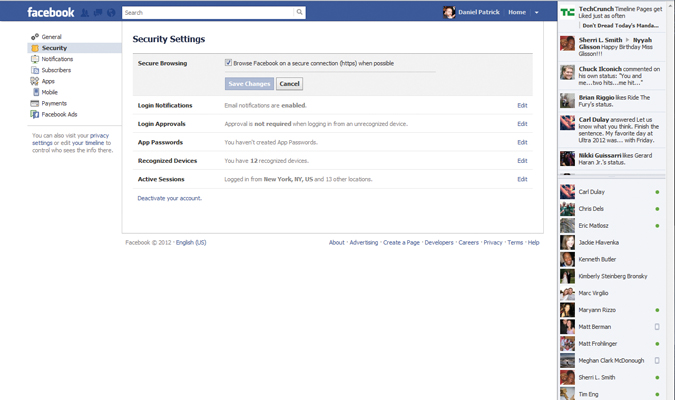This screenshot has width=675, height=400.
Task: Click the TechCrunch logo in ticker
Action: click(x=567, y=13)
